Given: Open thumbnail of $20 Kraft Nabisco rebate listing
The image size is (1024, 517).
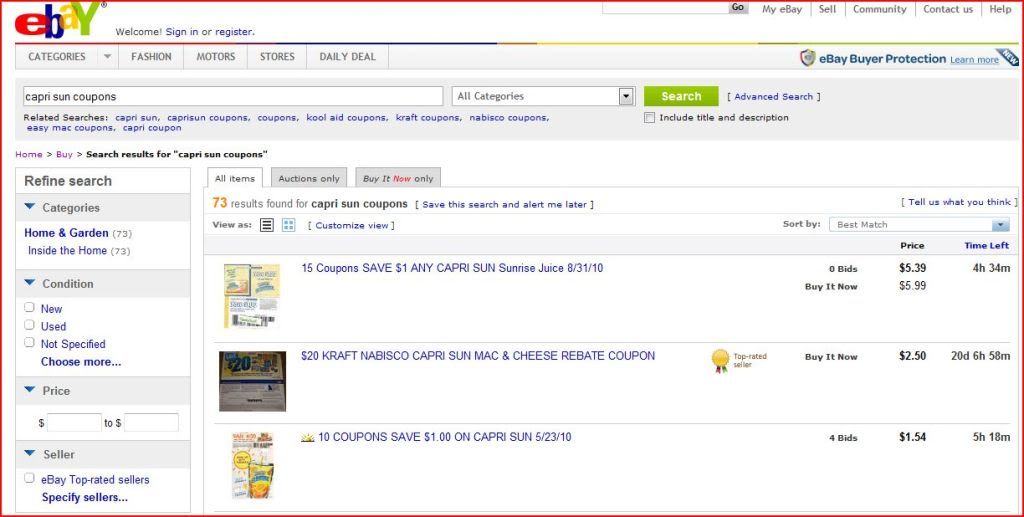Looking at the screenshot, I should click(x=252, y=381).
